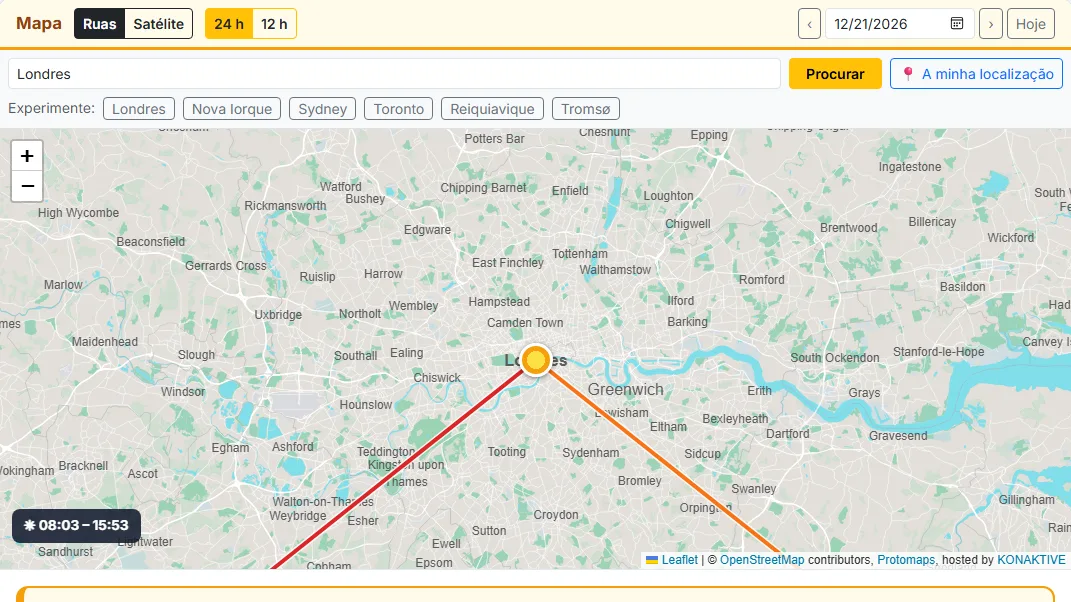The image size is (1071, 602).
Task: Open the calendar date picker icon
Action: (956, 24)
